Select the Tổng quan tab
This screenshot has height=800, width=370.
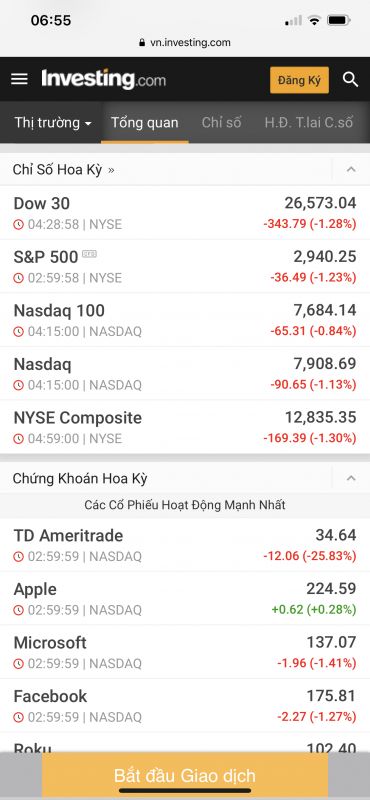[145, 122]
